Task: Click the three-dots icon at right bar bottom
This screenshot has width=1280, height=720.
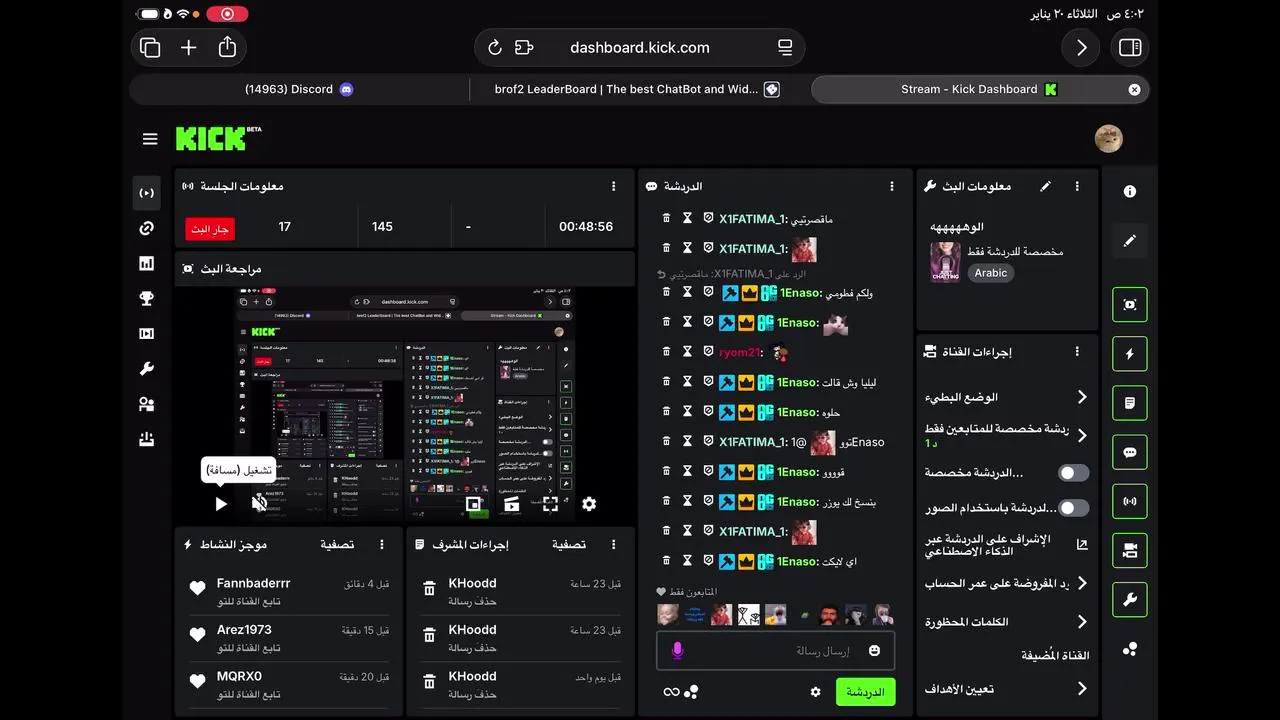Action: click(x=1130, y=649)
